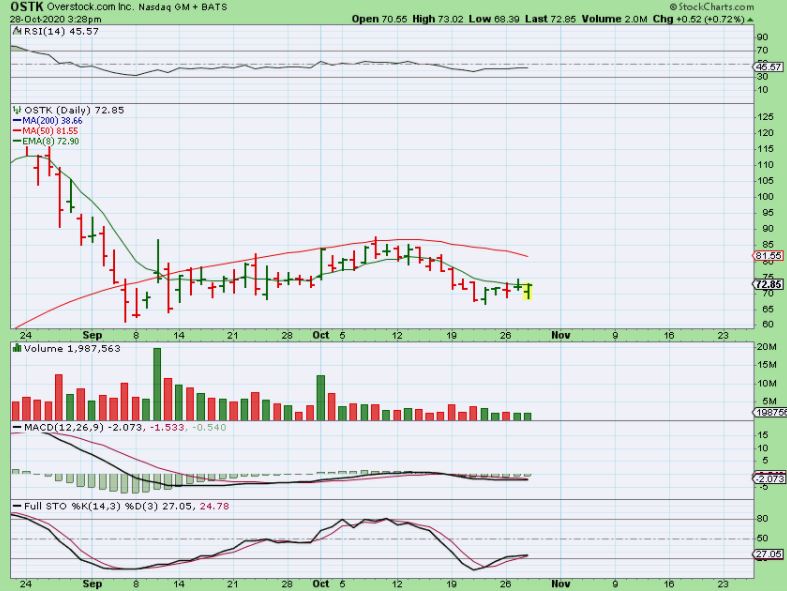Click the 45.57 RSI axis value tag
The image size is (787, 591).
769,67
